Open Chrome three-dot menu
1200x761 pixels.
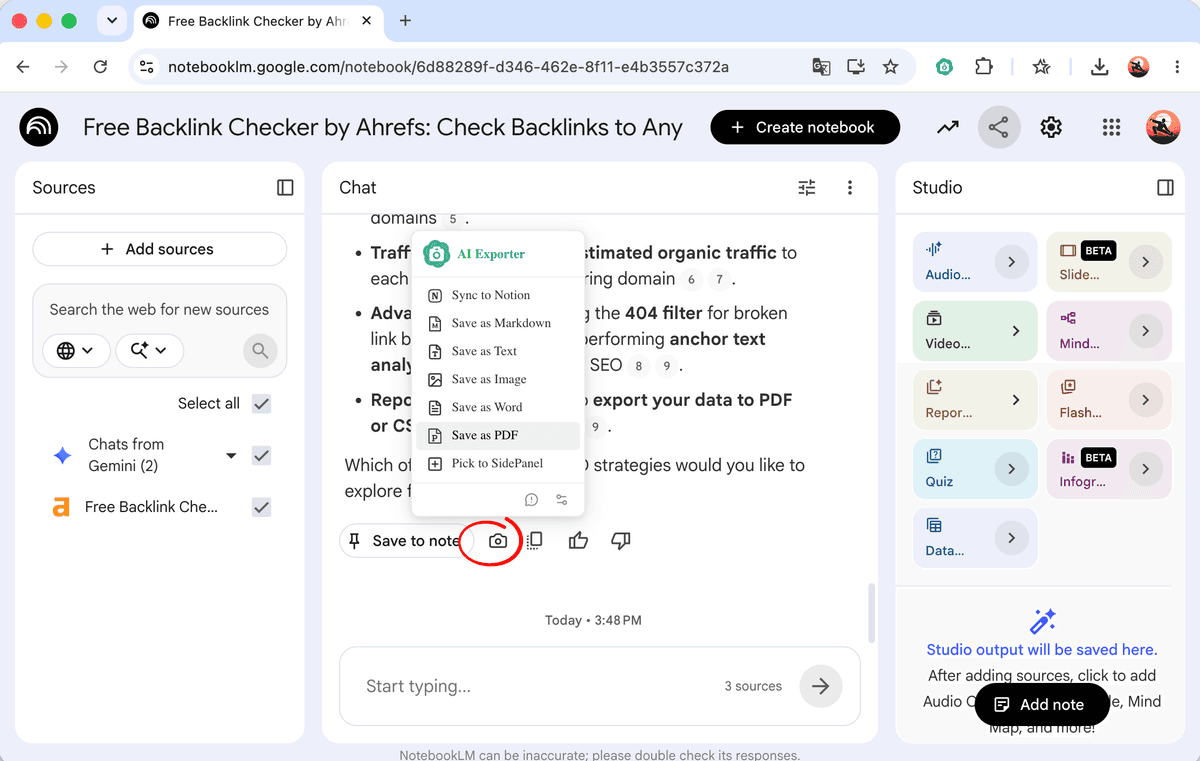coord(1177,67)
